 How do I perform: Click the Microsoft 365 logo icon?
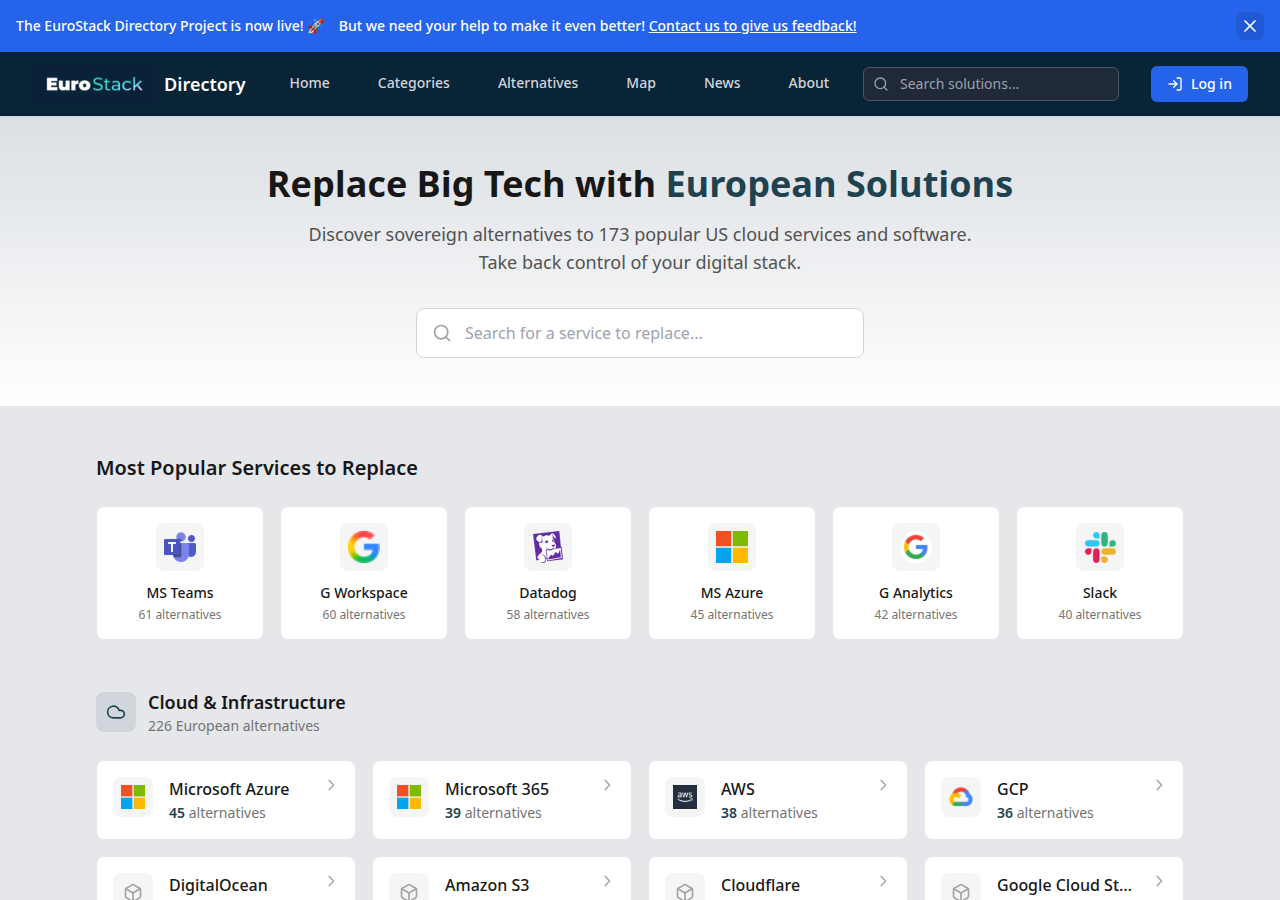click(x=409, y=797)
